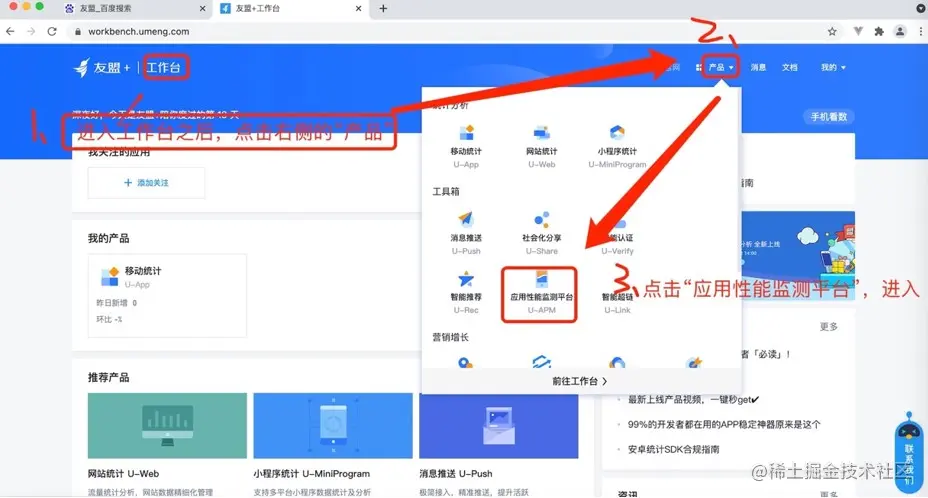
Task: Open the 智能超链 U-Link item
Action: (x=617, y=302)
